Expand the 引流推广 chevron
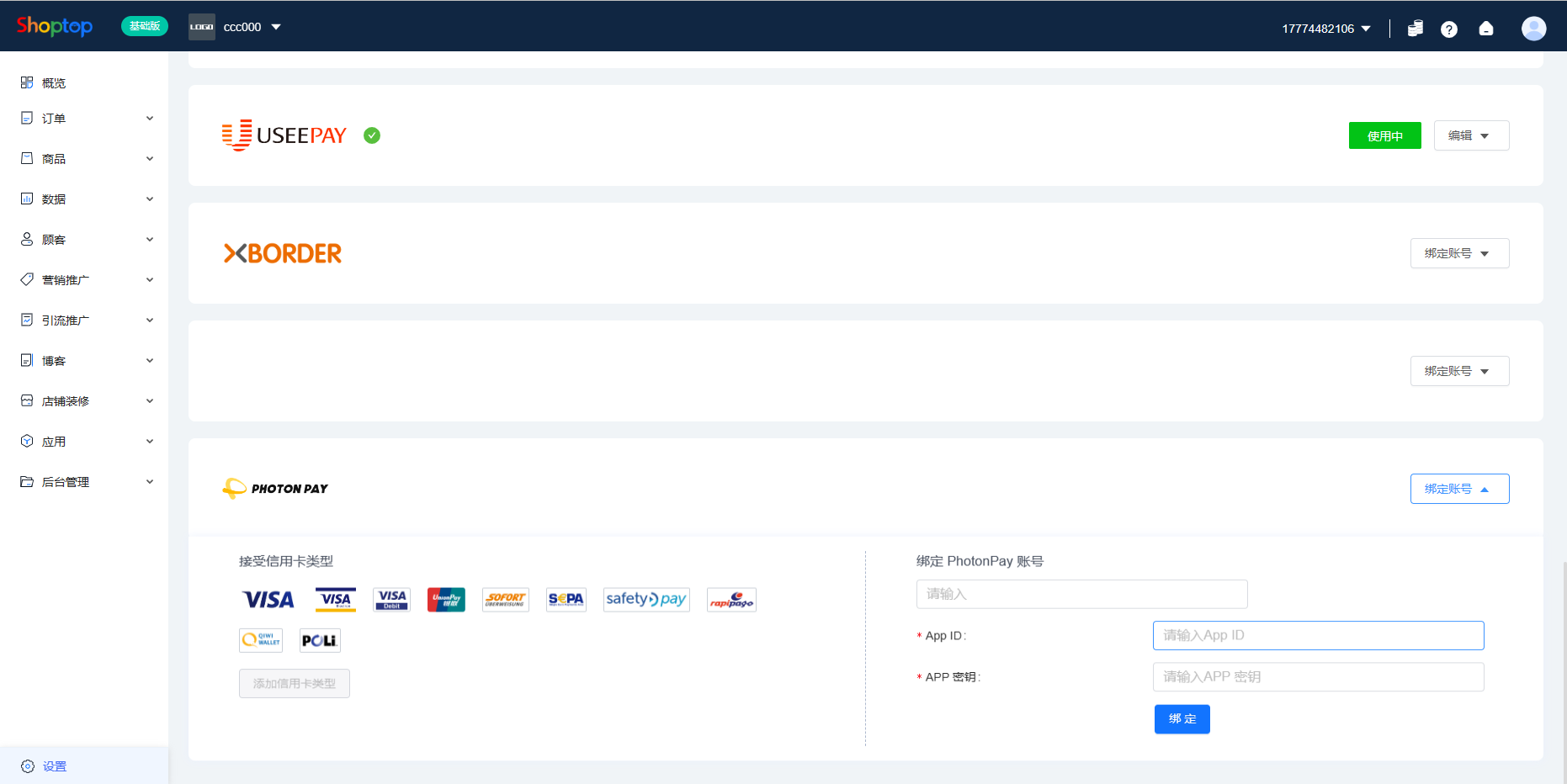 click(x=150, y=320)
